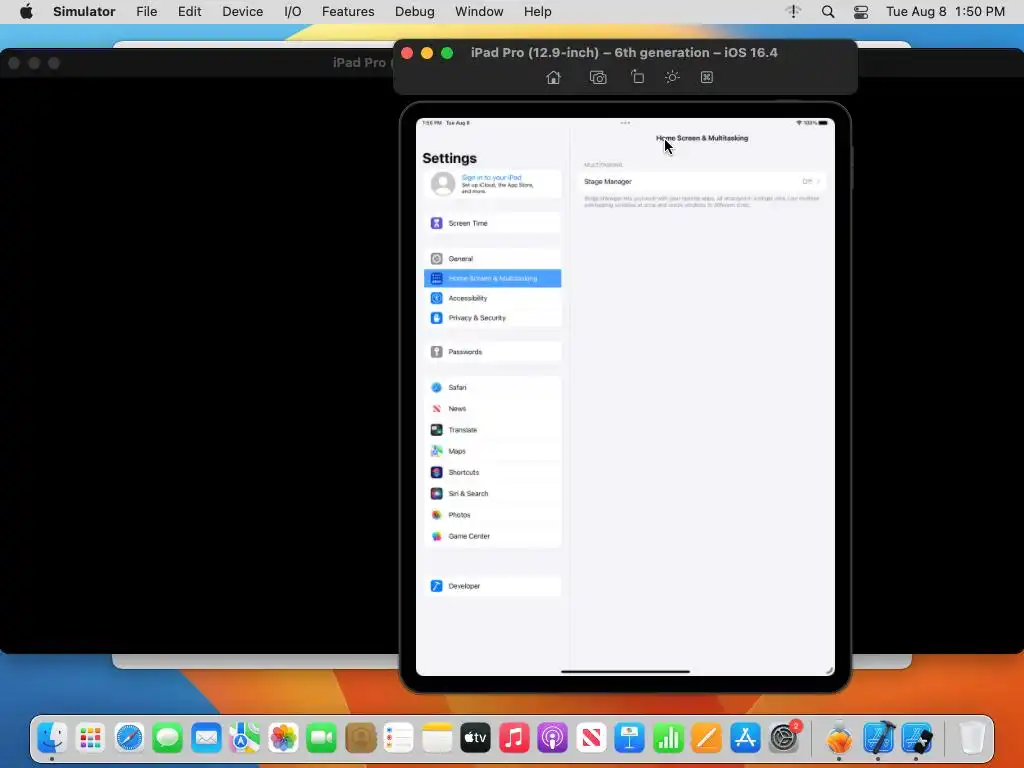This screenshot has width=1024, height=768.
Task: Open Mail from the Dock
Action: pyautogui.click(x=206, y=738)
